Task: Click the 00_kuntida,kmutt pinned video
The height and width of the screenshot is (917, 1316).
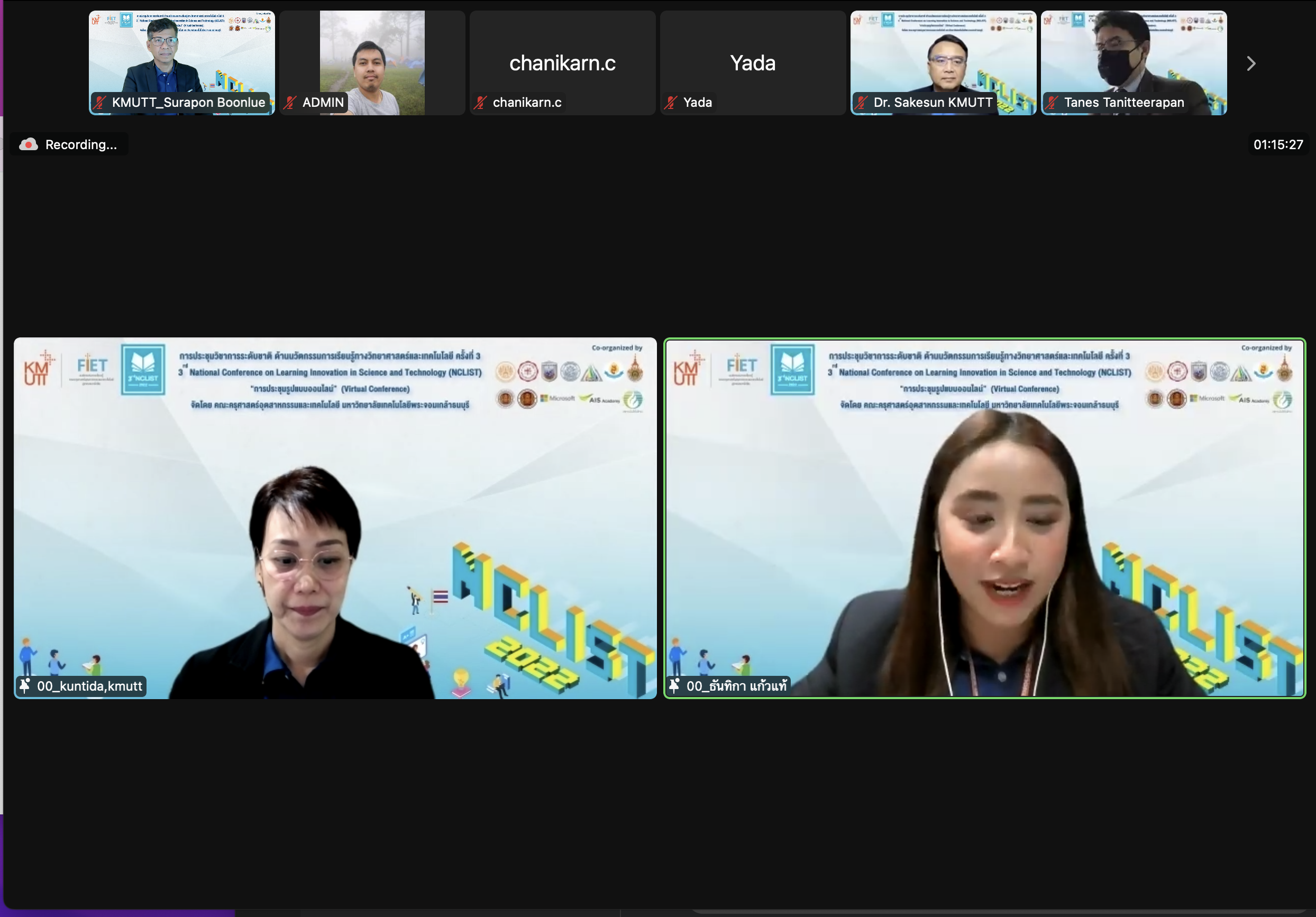Action: (x=335, y=518)
